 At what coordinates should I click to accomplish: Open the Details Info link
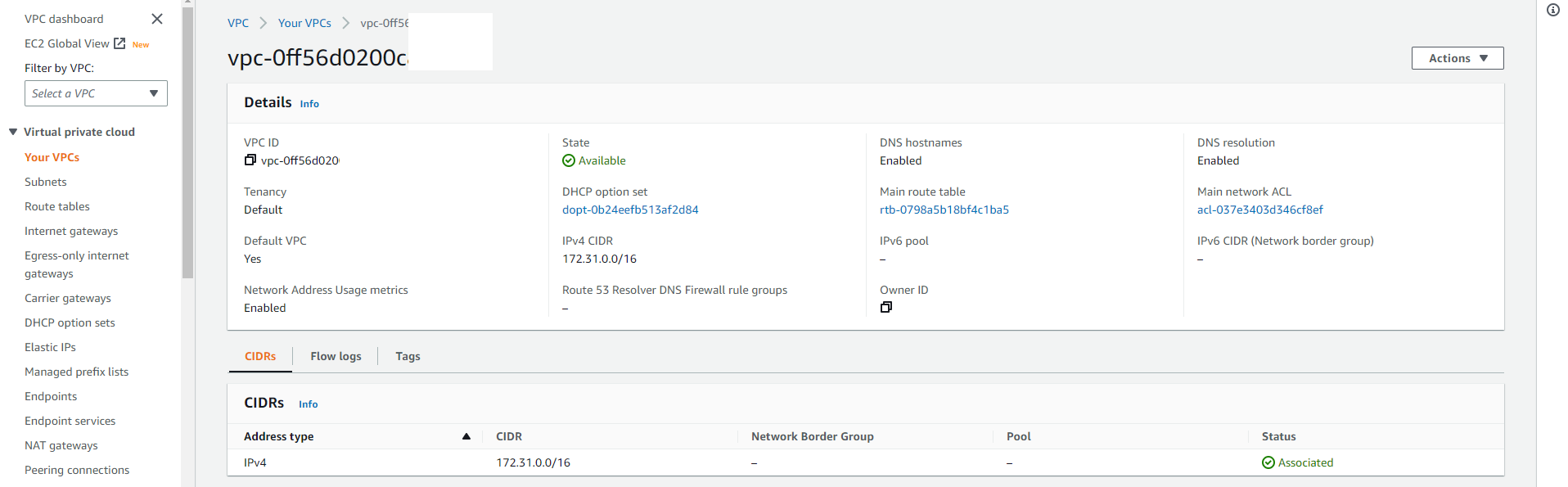pyautogui.click(x=309, y=104)
